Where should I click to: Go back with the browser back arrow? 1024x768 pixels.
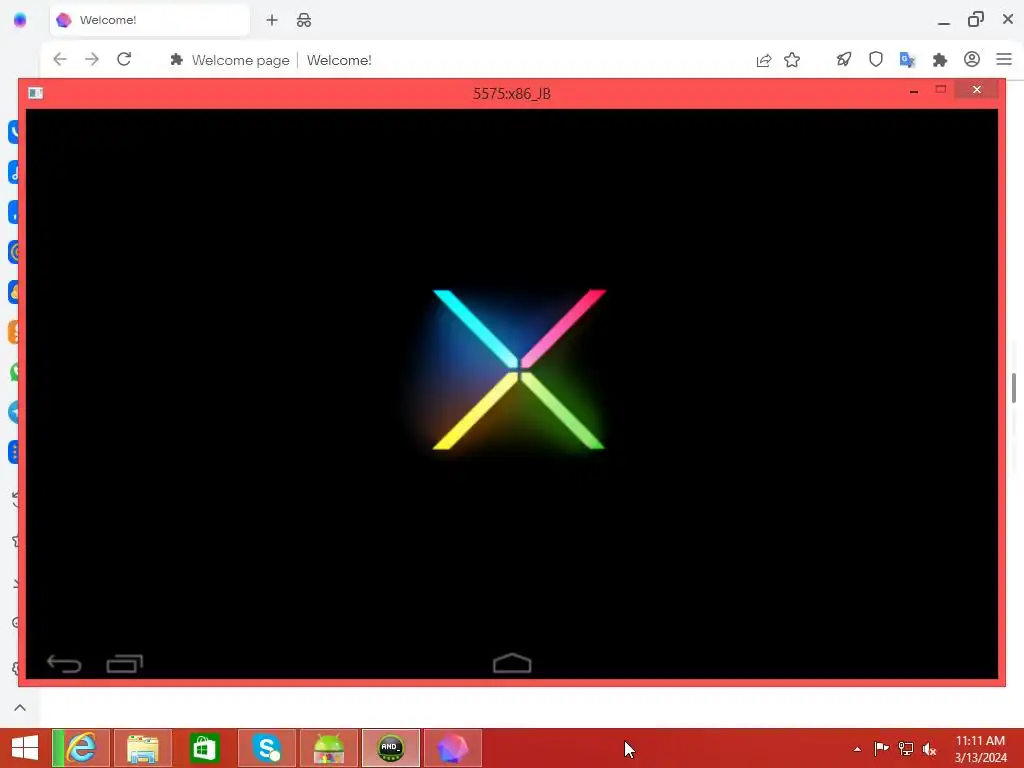(60, 59)
